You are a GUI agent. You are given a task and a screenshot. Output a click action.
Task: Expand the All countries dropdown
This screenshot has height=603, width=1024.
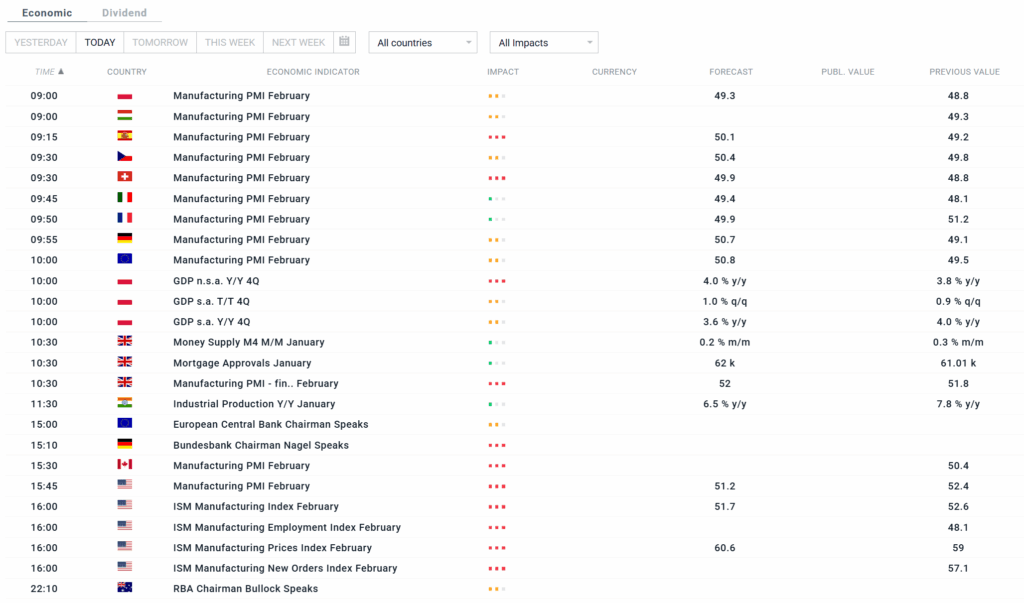[422, 43]
